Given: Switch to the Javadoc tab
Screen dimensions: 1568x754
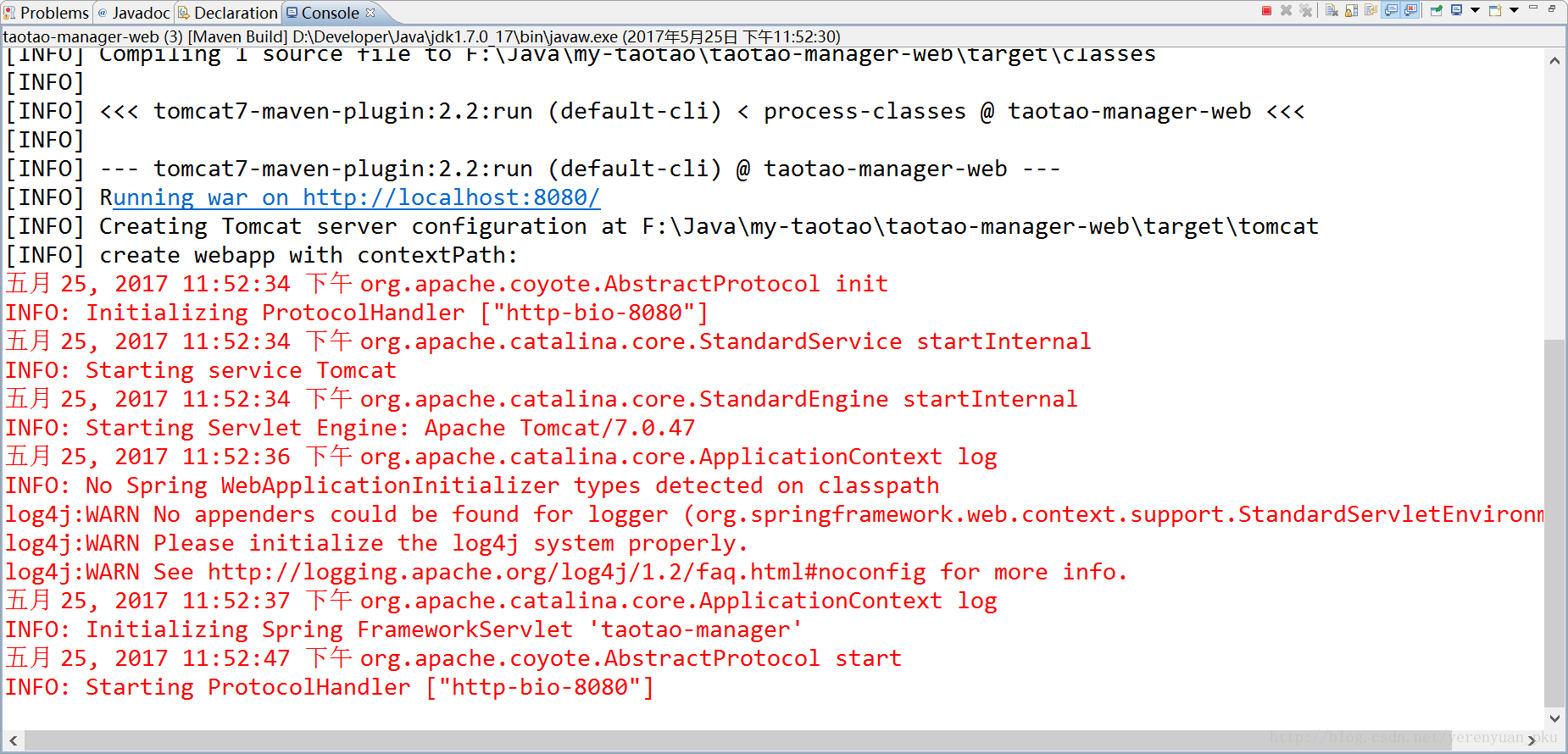Looking at the screenshot, I should point(134,13).
